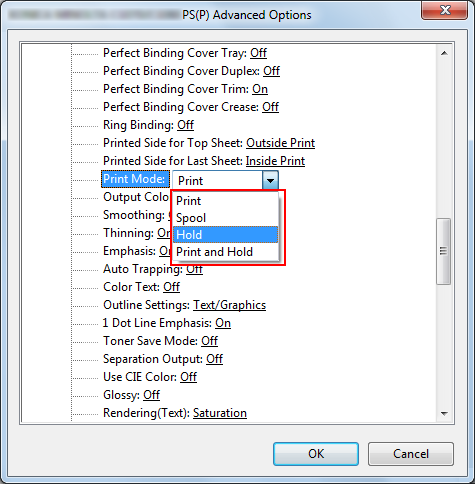Click the Outside Print value
The width and height of the screenshot is (475, 484).
(281, 143)
